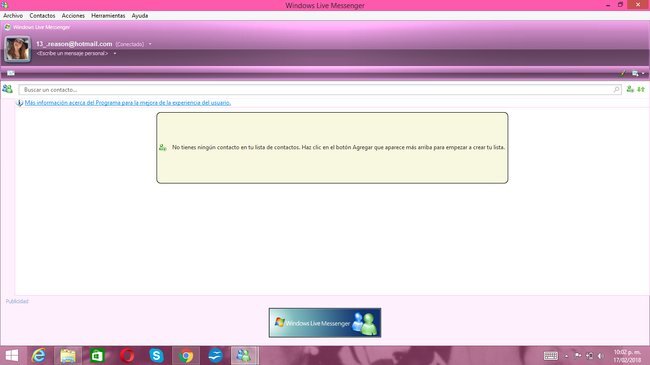Open Skype from the taskbar
The height and width of the screenshot is (365, 650).
(x=156, y=355)
